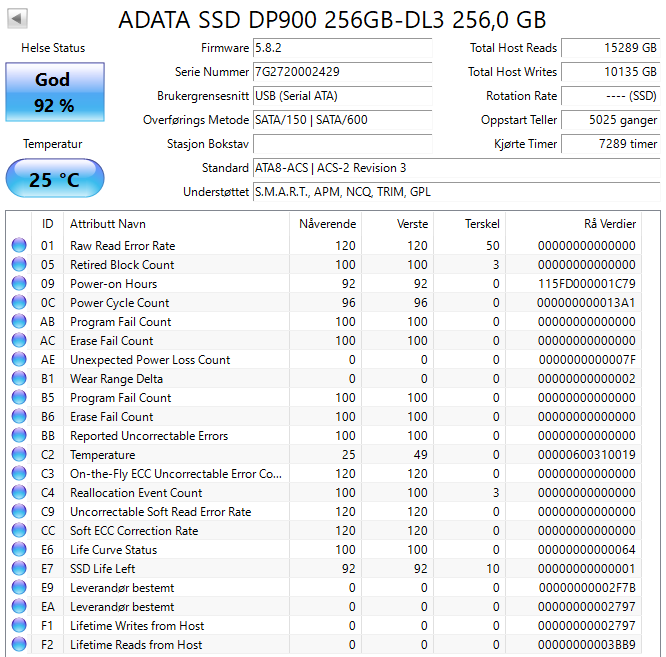Select the SSD Life Left threshold 10
This screenshot has width=666, height=657.
pyautogui.click(x=493, y=569)
